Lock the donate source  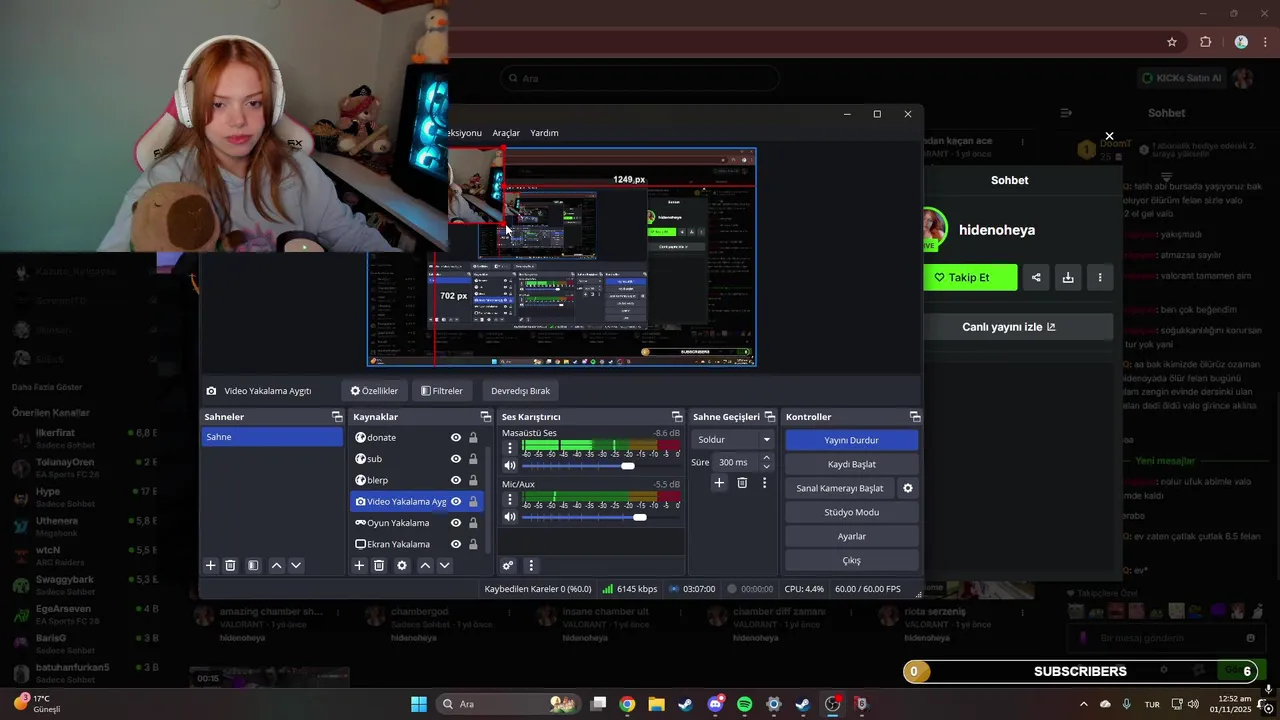tap(473, 437)
